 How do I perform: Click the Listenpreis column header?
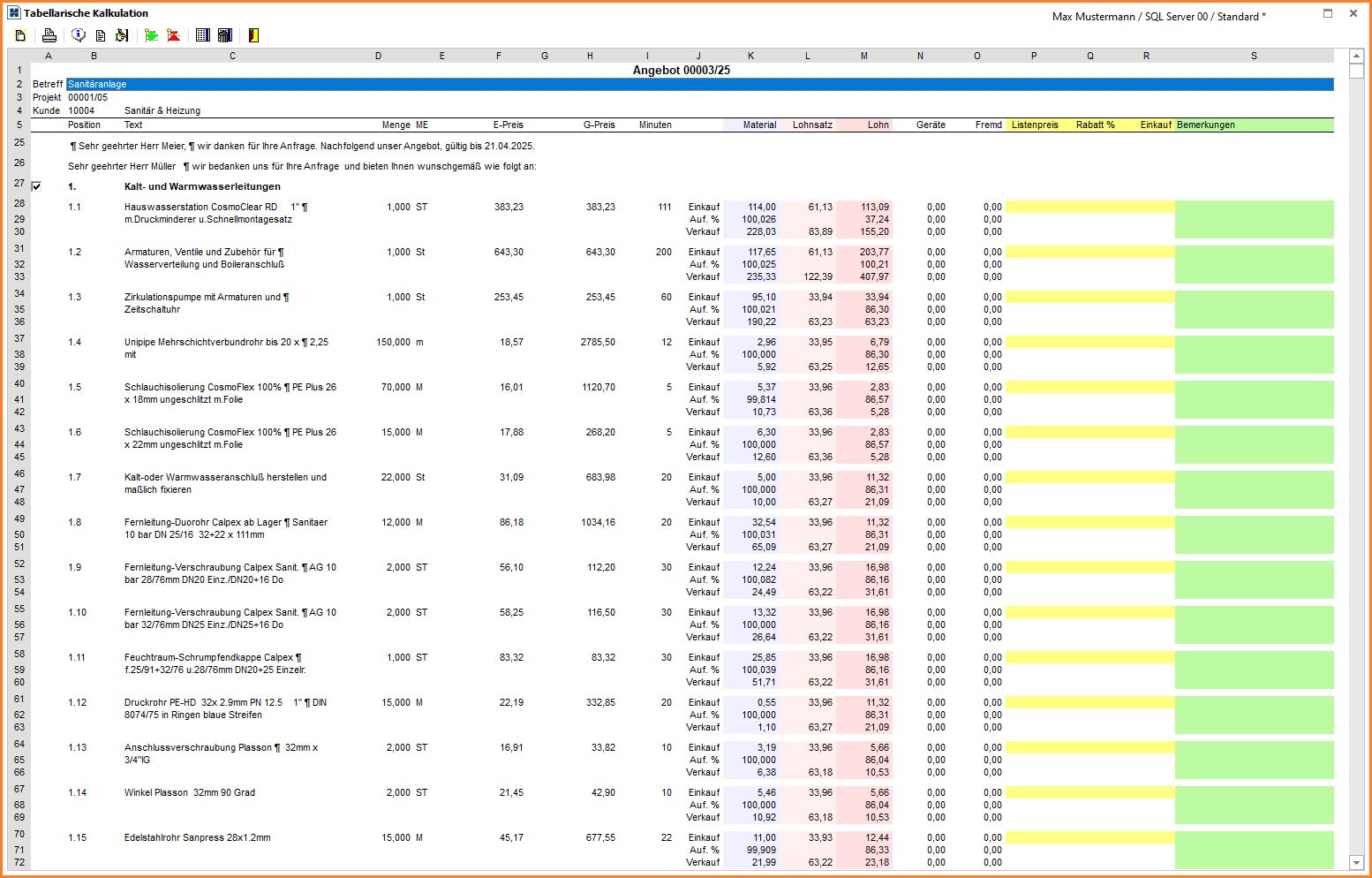1034,125
